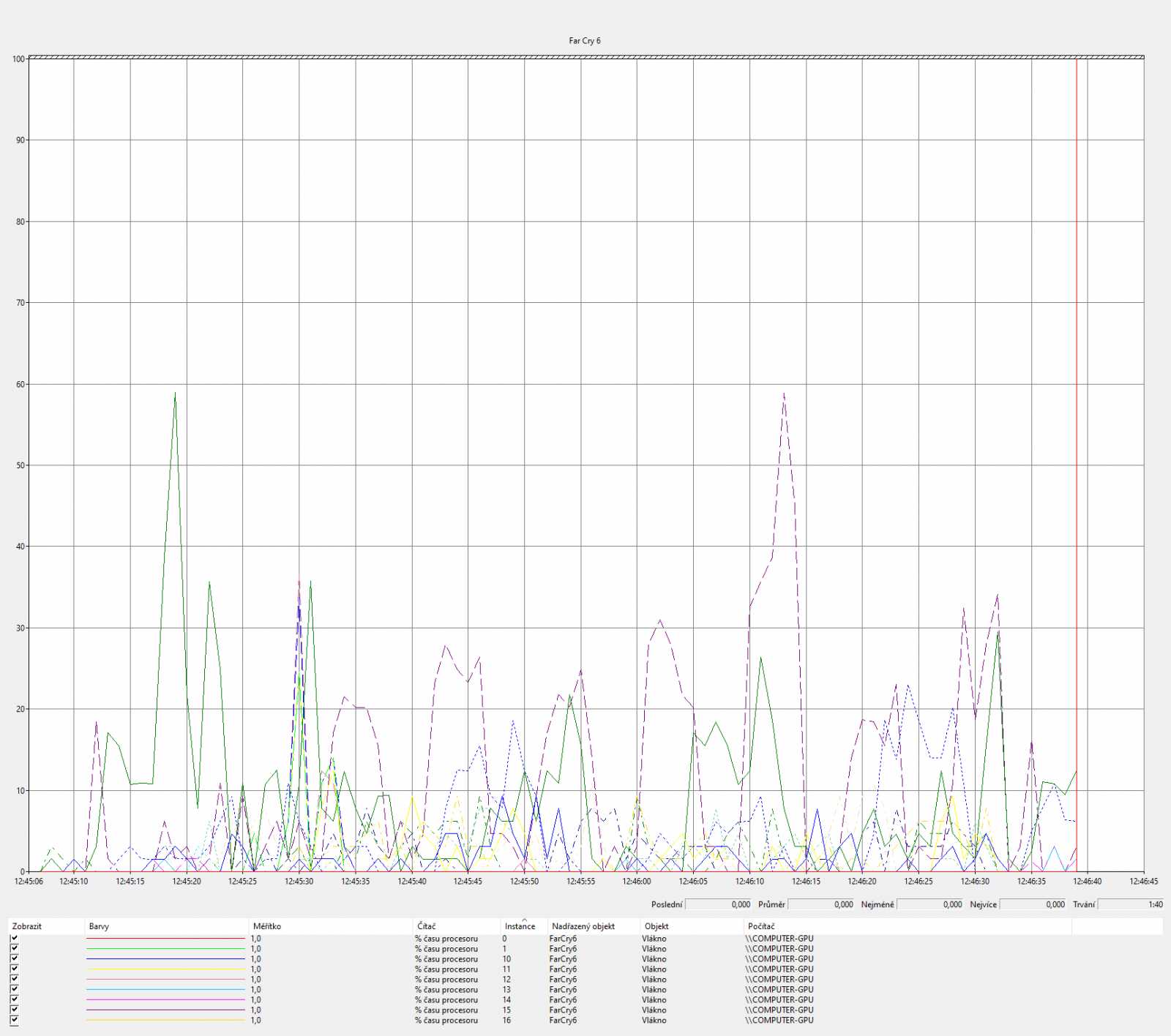Click the Poslední value field
This screenshot has height=1036, width=1171.
coord(718,904)
